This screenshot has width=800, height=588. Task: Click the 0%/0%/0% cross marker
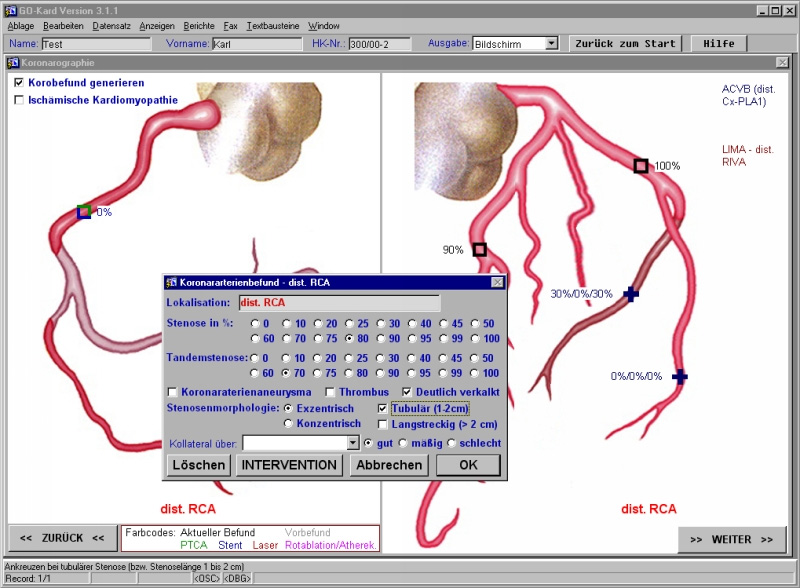[x=680, y=377]
